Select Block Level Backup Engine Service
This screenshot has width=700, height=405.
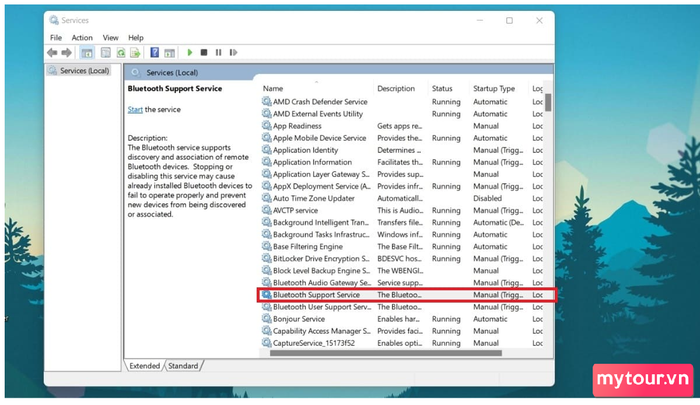click(x=402, y=270)
